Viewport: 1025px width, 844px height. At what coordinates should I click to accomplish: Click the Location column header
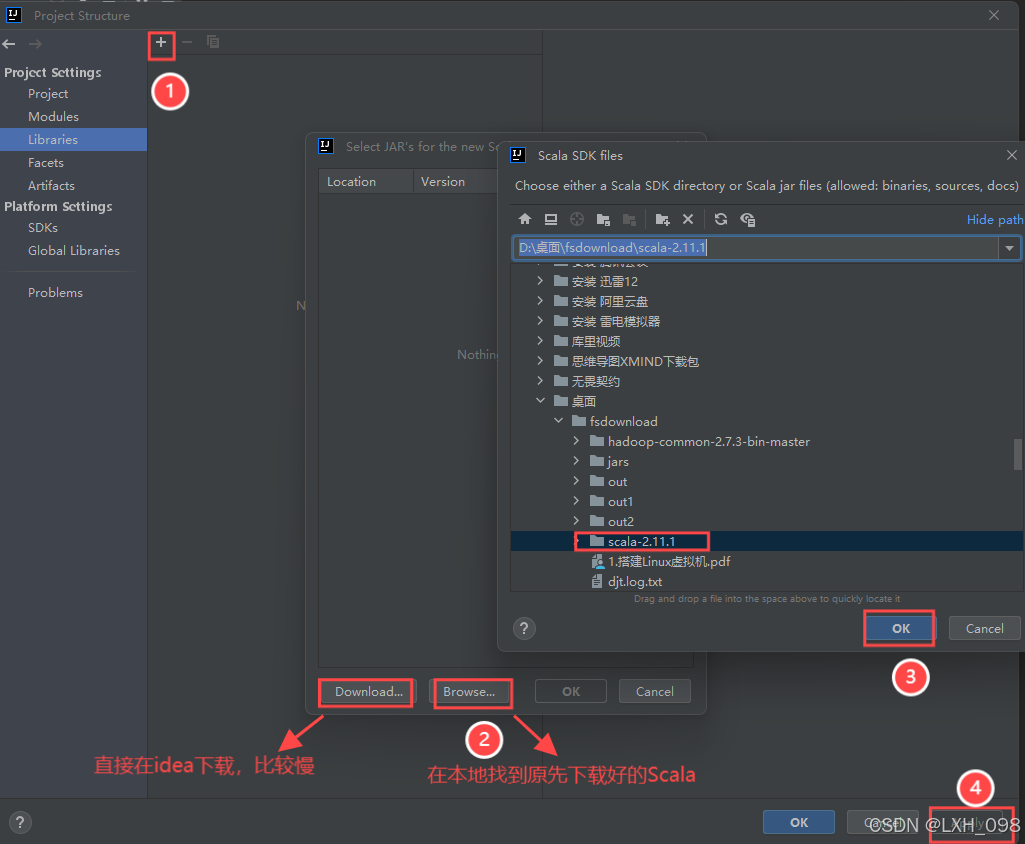pos(366,182)
